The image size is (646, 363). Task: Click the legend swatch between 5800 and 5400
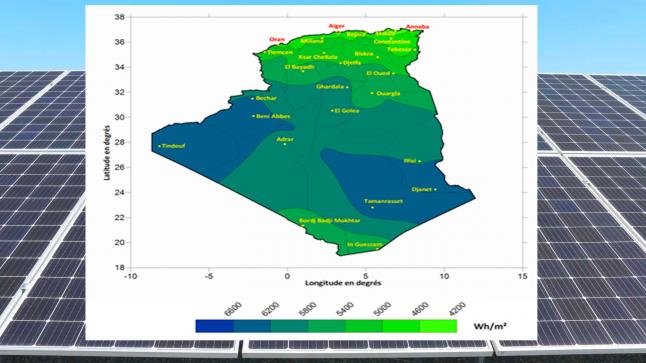pos(327,326)
